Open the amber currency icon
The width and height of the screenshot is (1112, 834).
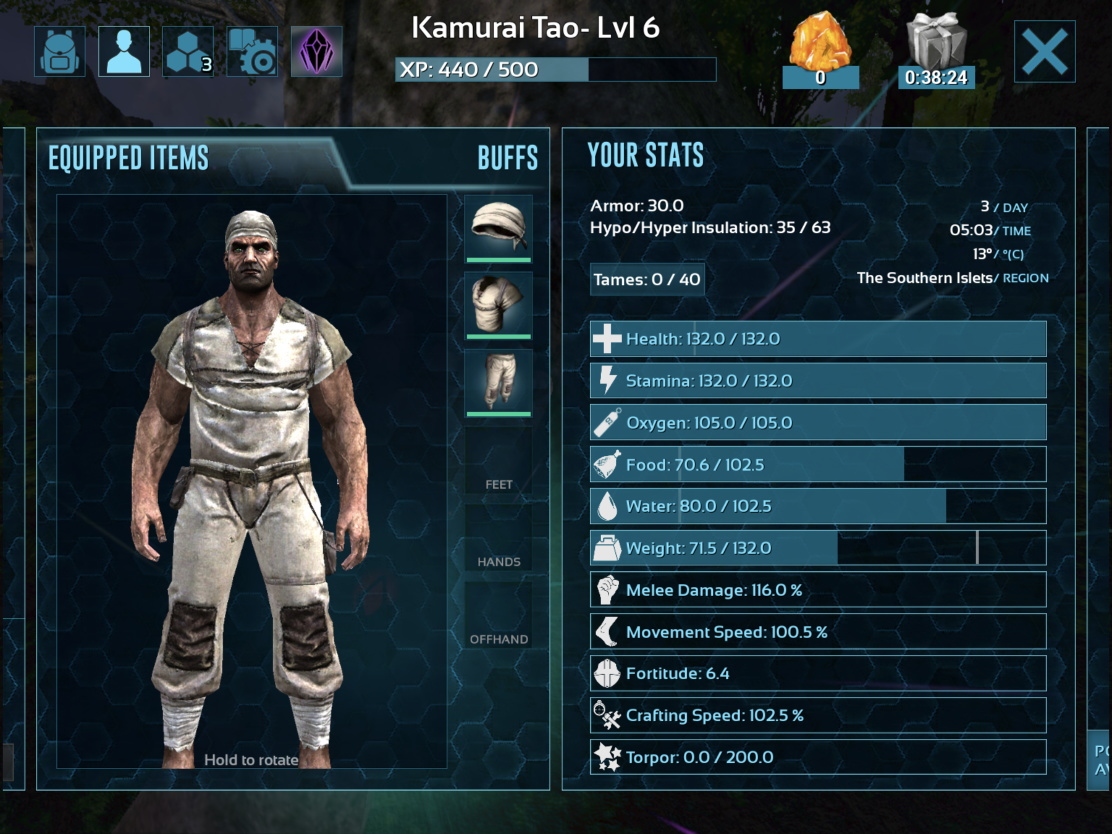(821, 50)
